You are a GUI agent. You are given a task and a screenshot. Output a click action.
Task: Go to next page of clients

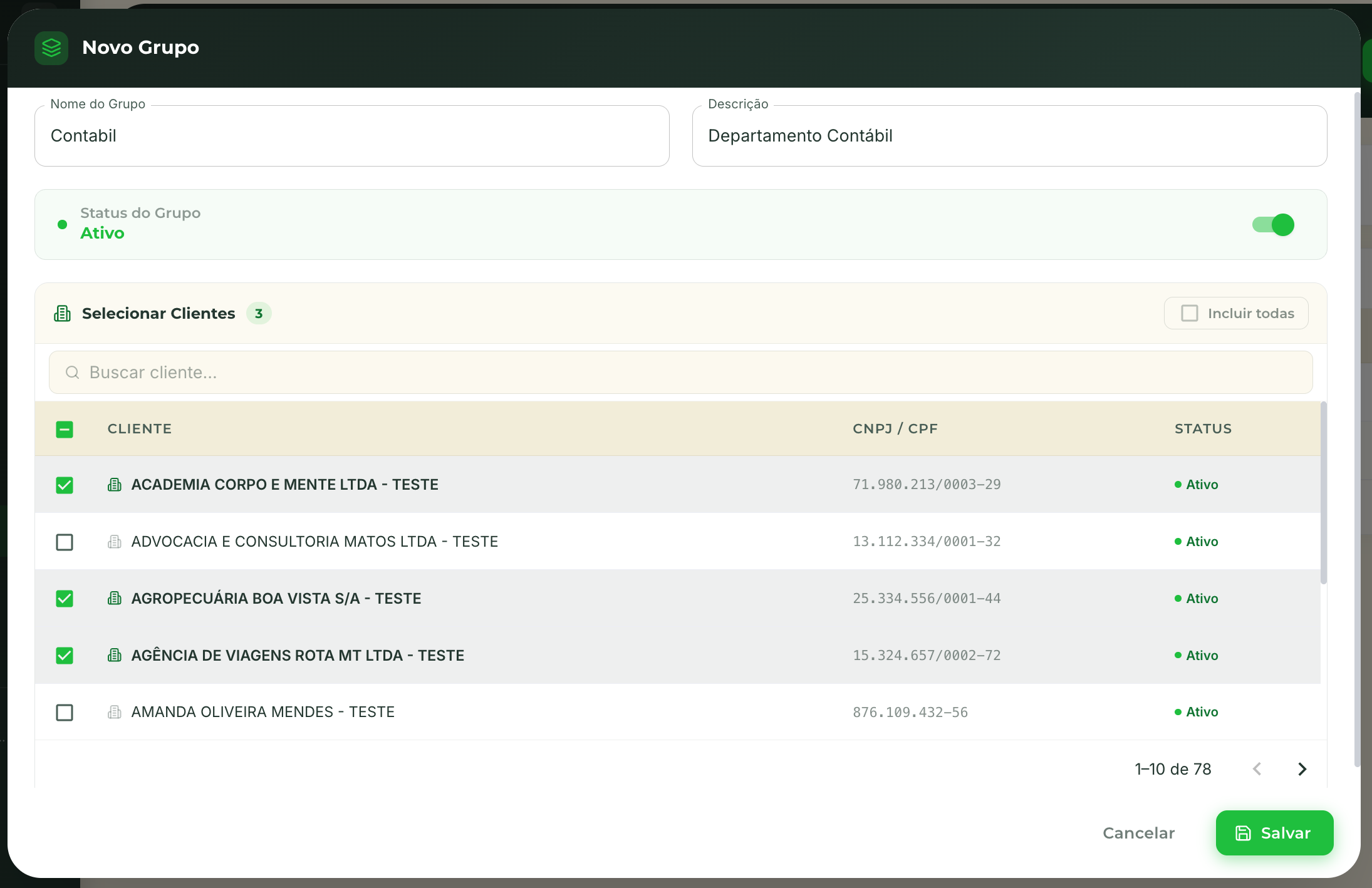(x=1302, y=769)
